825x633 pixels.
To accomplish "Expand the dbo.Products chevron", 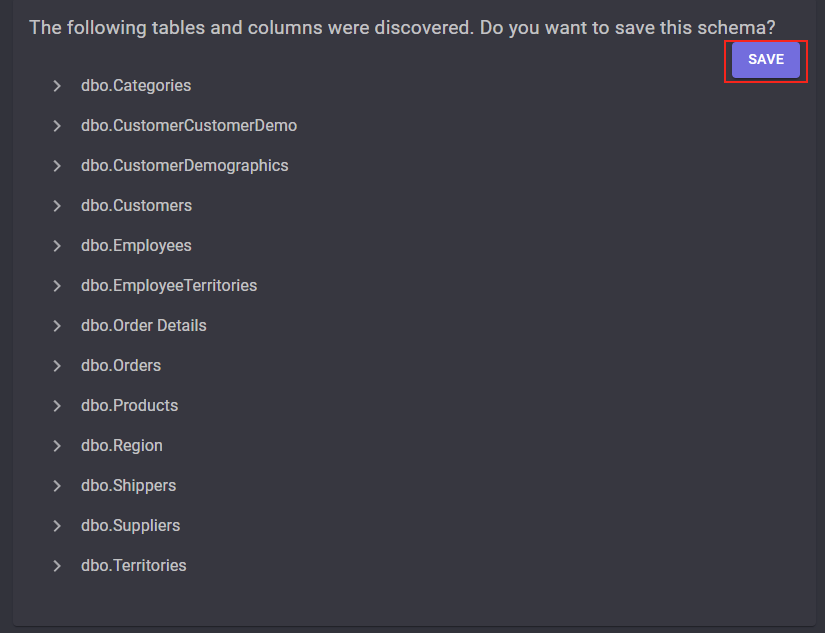I will click(x=57, y=406).
